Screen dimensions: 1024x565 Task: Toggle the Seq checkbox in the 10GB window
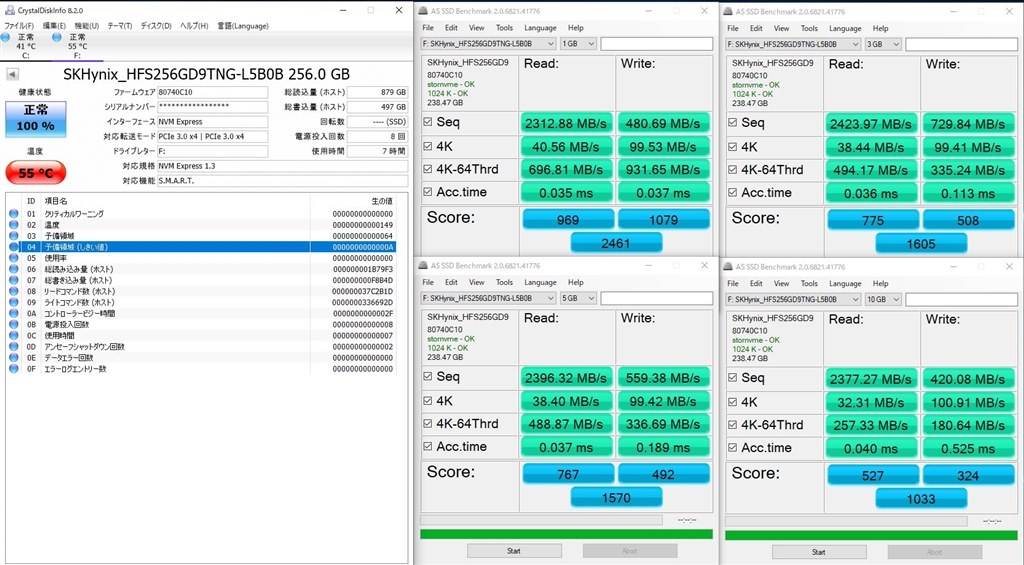coord(732,378)
